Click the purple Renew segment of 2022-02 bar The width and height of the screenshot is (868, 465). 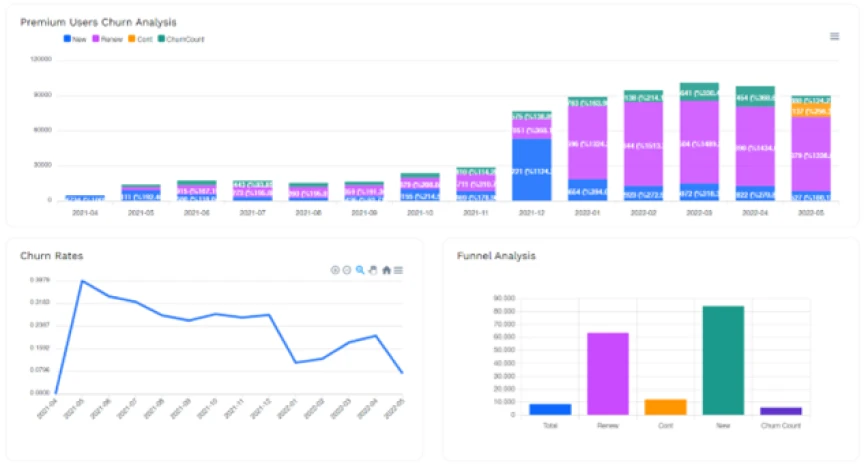pos(643,144)
